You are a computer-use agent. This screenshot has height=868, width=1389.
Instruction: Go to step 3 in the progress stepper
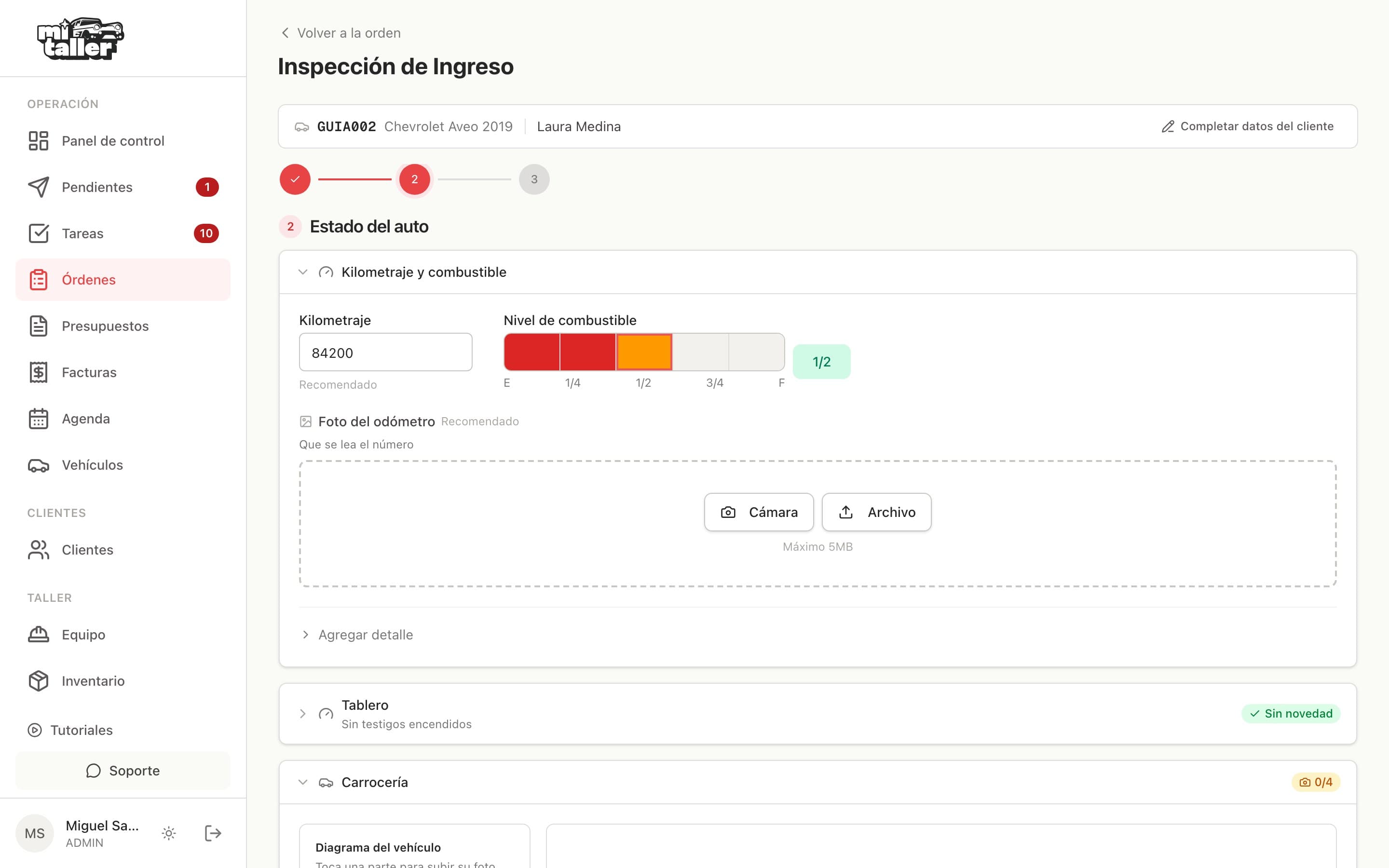click(534, 179)
